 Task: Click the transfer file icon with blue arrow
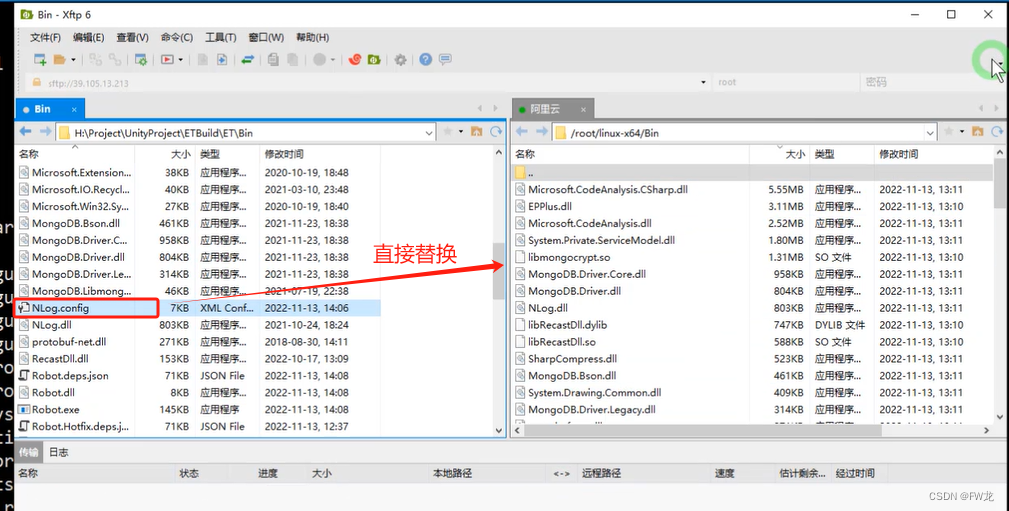(x=221, y=60)
